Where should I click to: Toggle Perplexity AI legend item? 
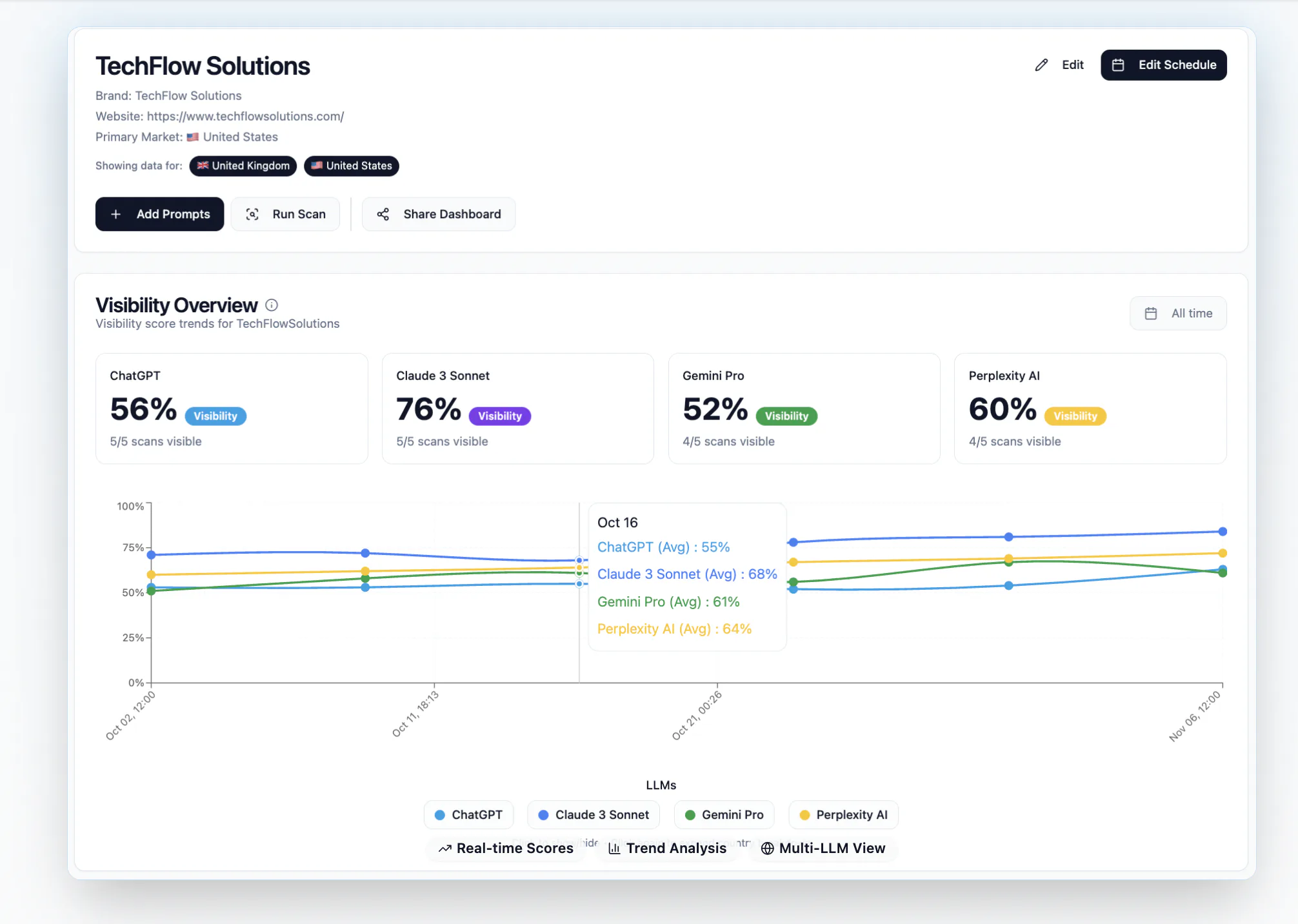(843, 815)
